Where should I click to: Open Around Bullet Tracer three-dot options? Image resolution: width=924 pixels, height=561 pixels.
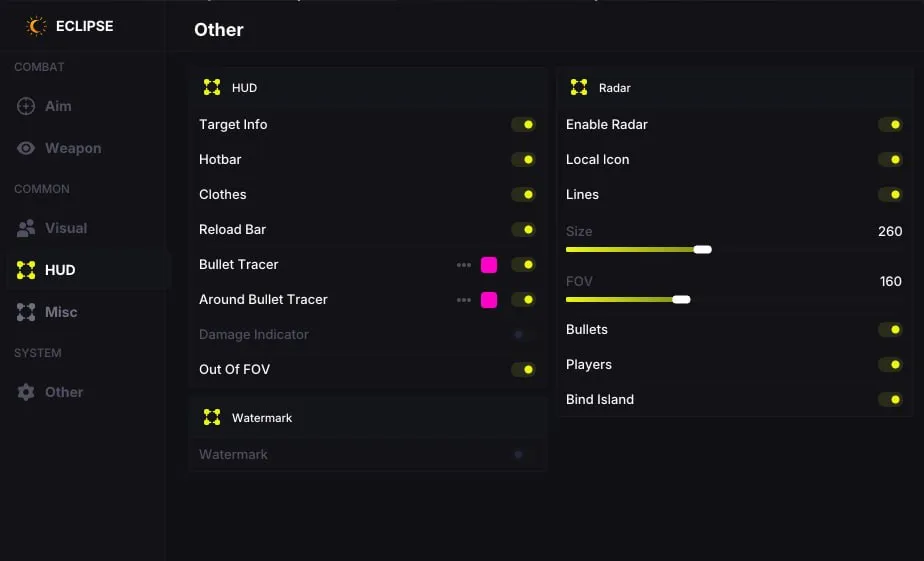464,299
